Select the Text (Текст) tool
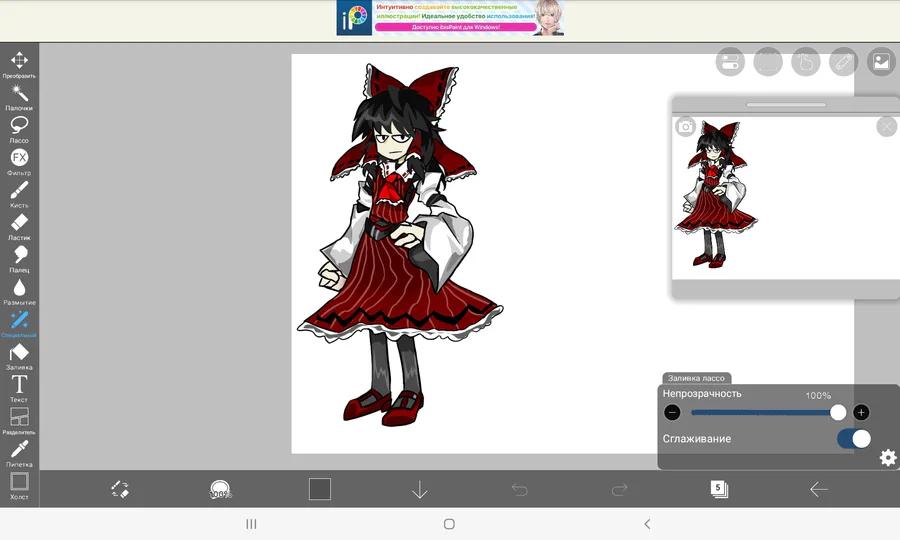This screenshot has width=900, height=540. tap(19, 389)
